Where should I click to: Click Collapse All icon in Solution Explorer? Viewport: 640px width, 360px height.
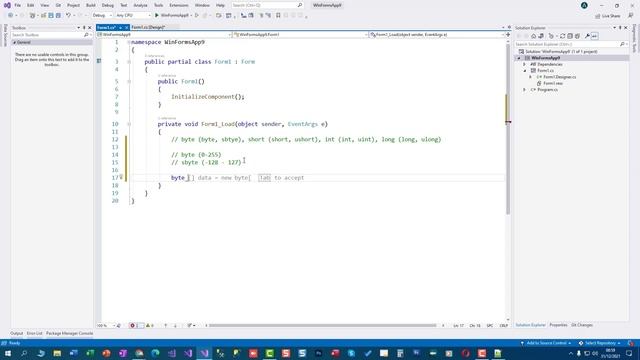(570, 36)
